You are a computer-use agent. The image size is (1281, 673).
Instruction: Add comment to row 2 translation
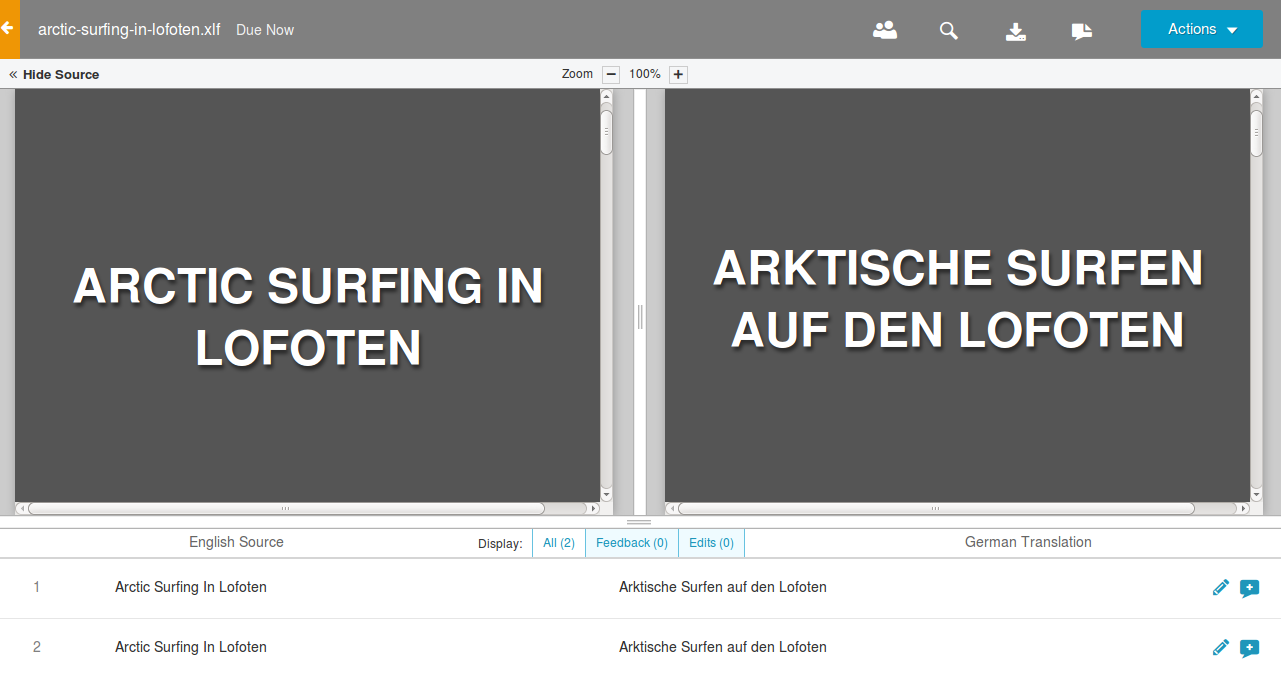[x=1249, y=648]
